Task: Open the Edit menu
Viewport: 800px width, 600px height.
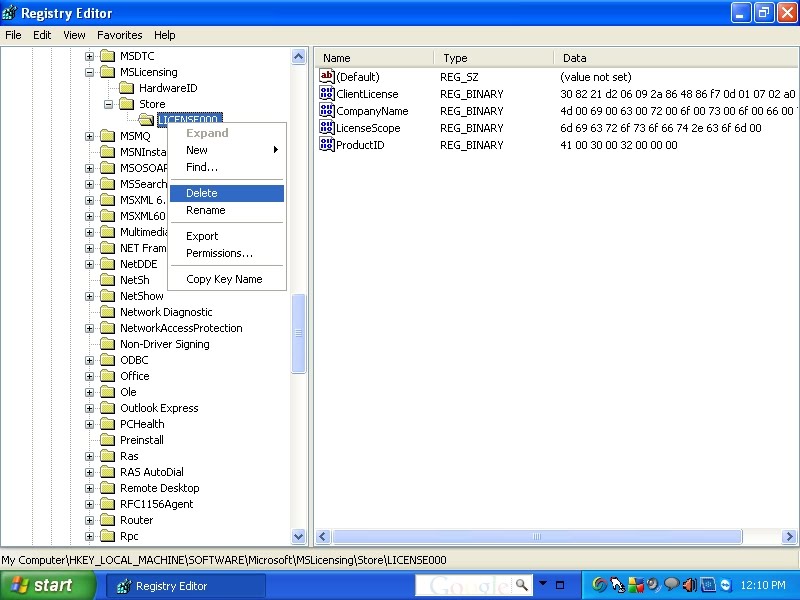Action: tap(42, 35)
